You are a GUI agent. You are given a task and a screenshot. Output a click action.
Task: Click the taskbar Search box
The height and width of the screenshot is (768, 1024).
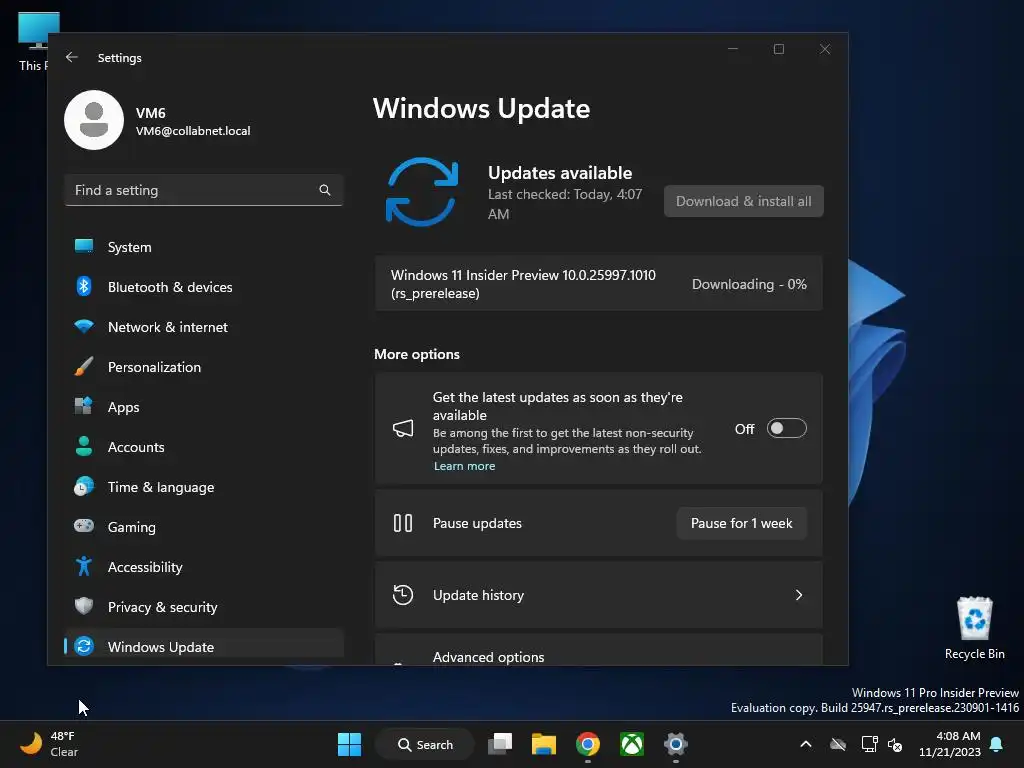pos(425,744)
